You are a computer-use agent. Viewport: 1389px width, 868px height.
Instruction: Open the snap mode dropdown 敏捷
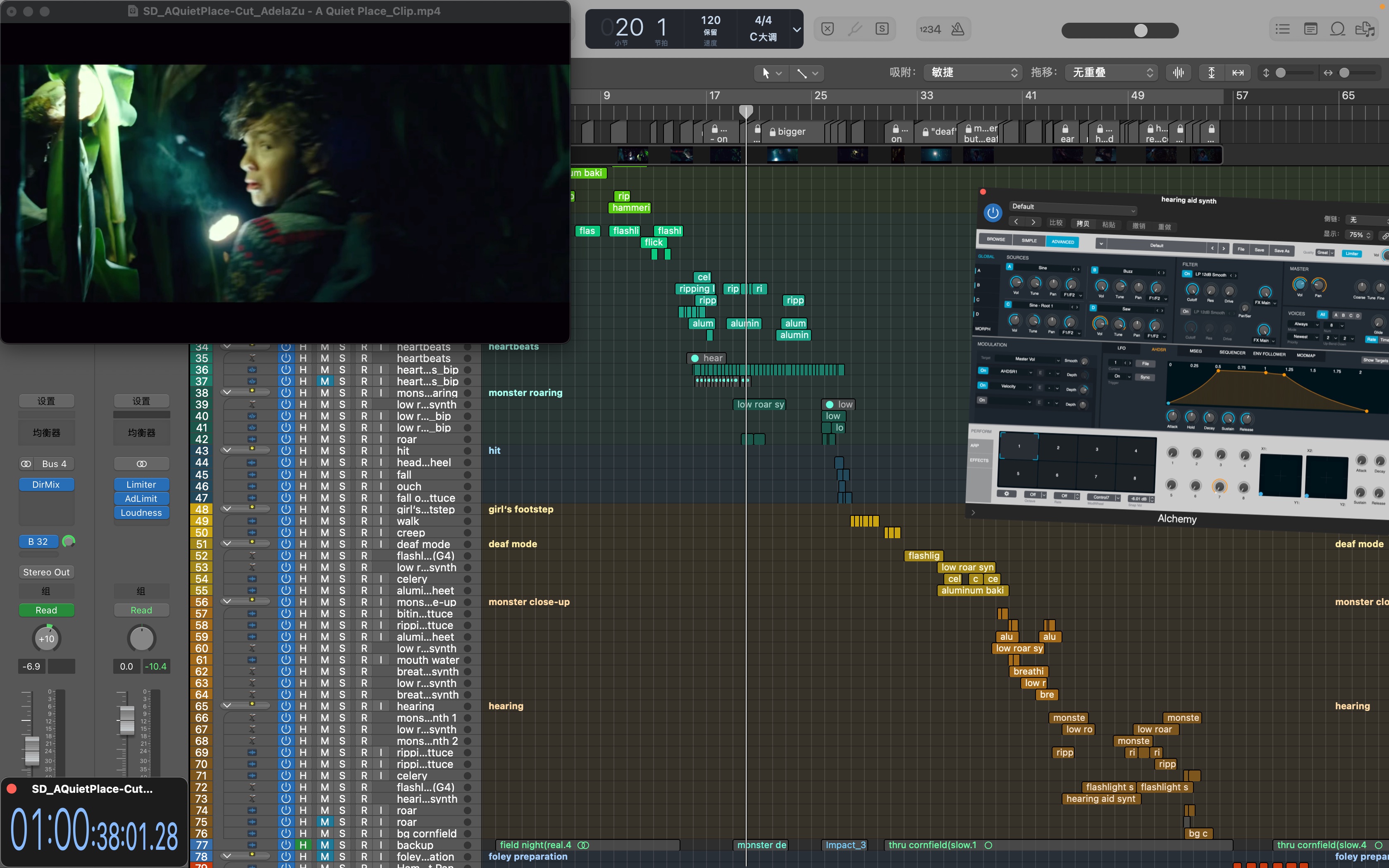coord(973,72)
